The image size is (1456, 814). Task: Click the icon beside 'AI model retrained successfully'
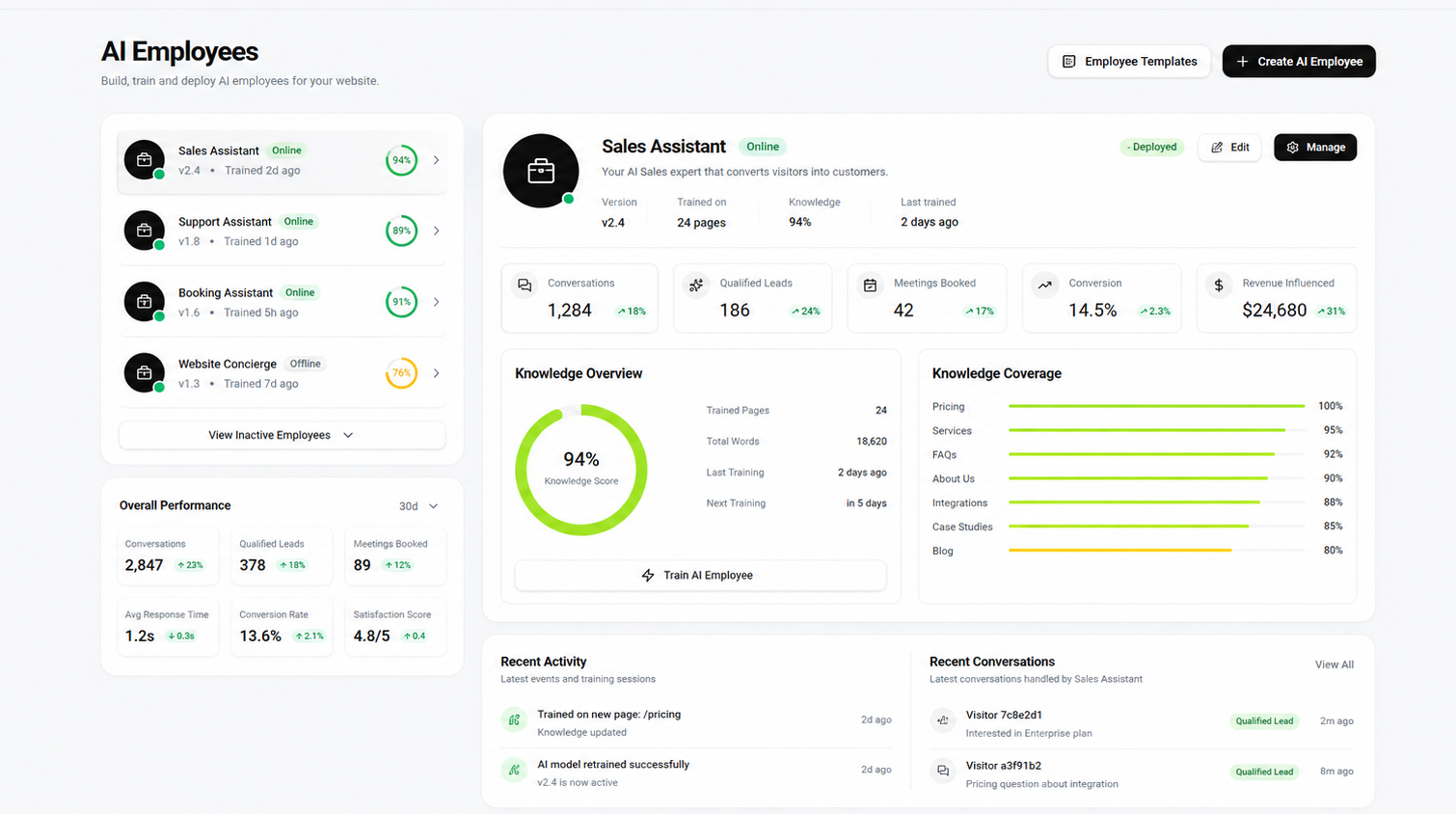point(514,770)
